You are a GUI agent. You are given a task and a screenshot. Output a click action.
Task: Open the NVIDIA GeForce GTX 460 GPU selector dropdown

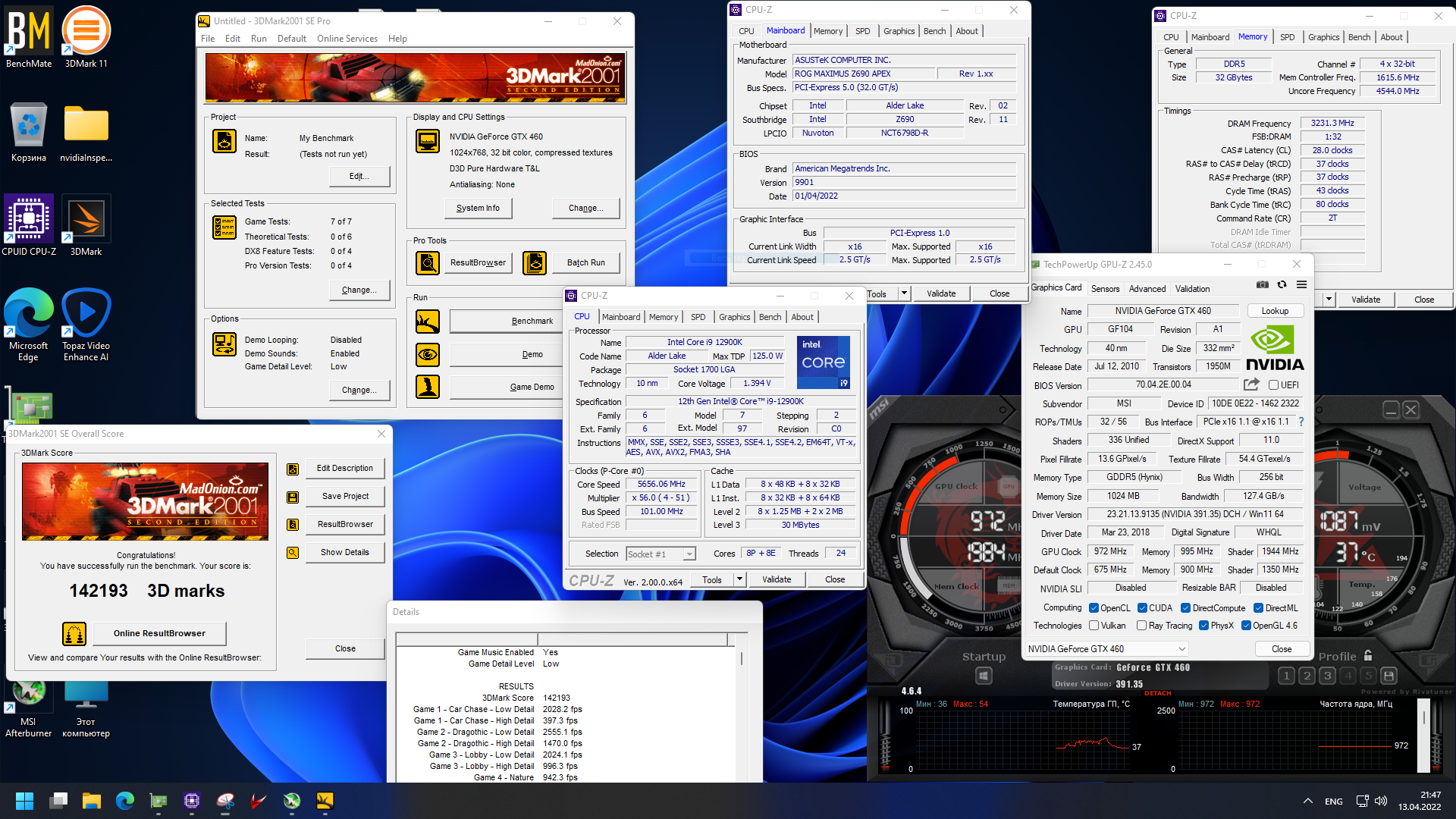1106,649
